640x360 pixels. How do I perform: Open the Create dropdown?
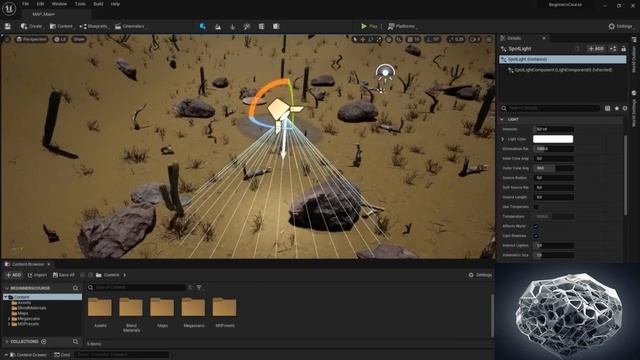(31, 26)
